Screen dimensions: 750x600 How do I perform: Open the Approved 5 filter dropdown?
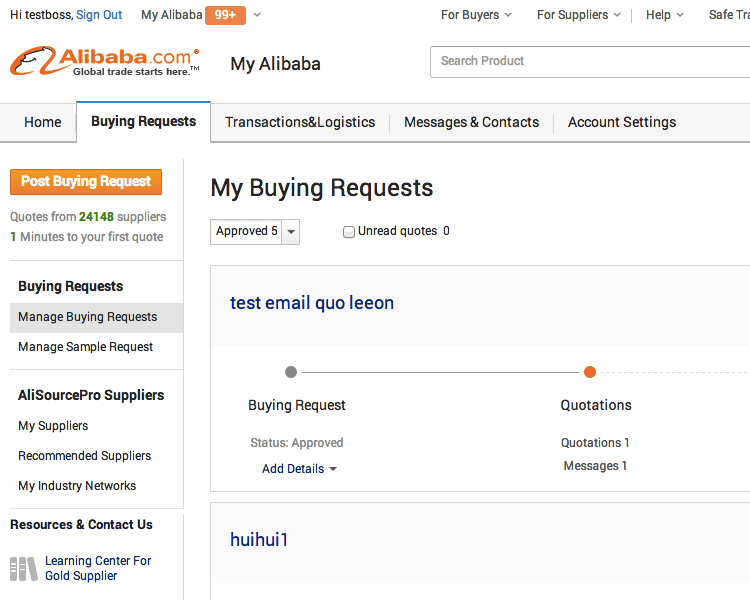point(255,232)
